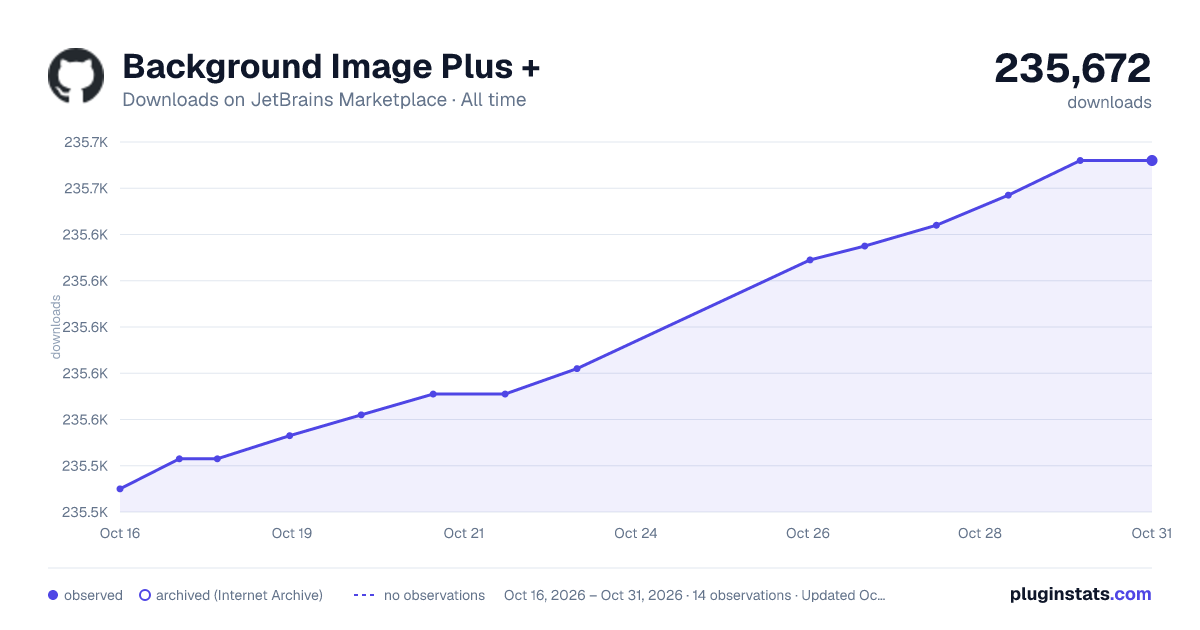Click the 'no observations' legend label
This screenshot has width=1200, height=630.
[434, 595]
